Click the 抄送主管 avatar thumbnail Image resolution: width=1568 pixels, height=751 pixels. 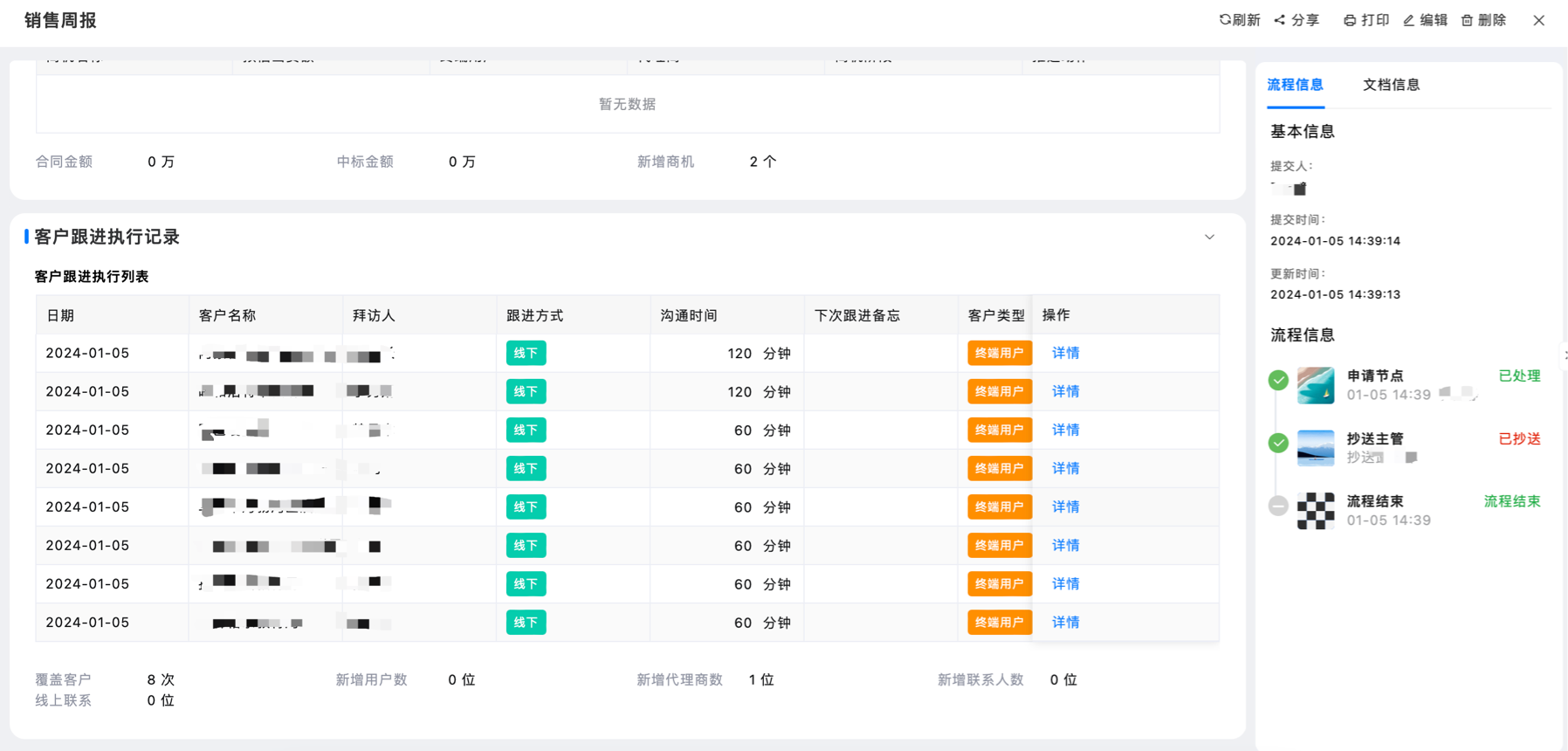click(x=1315, y=448)
